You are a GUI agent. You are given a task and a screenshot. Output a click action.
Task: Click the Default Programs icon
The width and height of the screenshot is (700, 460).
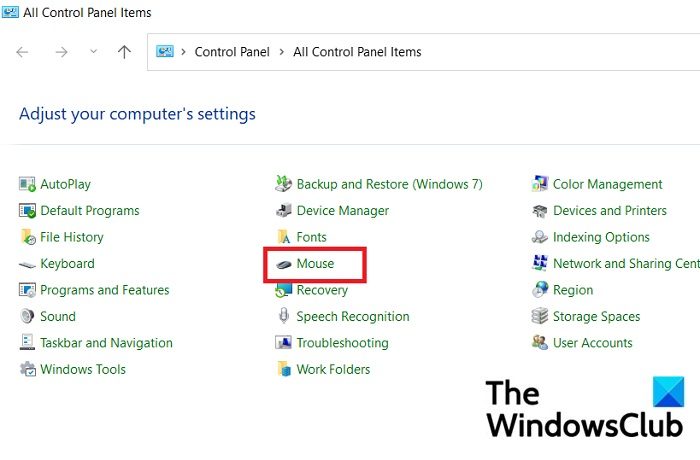coord(27,210)
